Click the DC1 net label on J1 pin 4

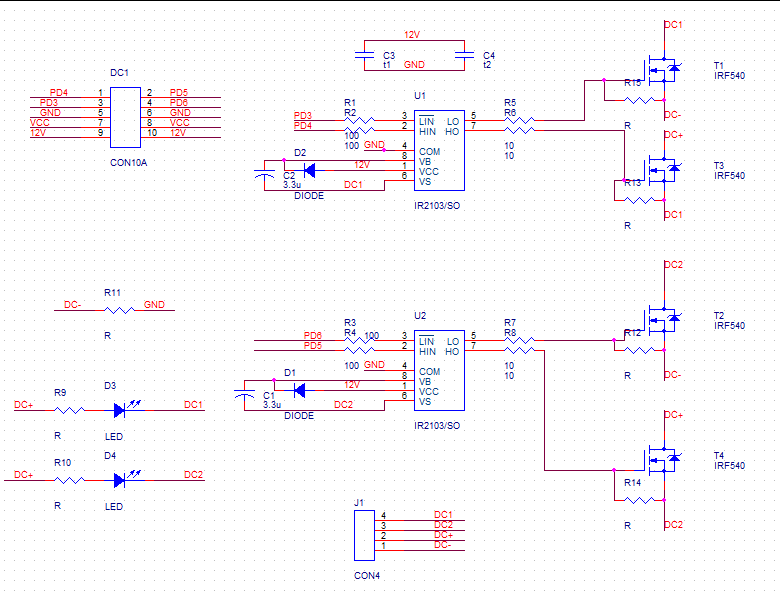click(443, 514)
